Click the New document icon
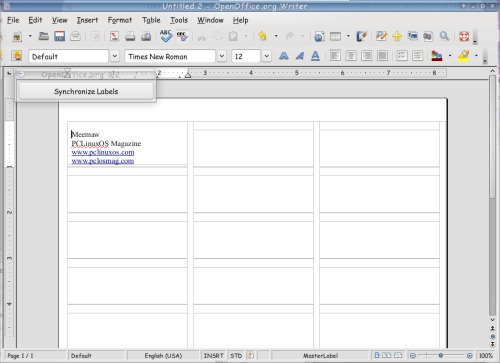Image resolution: width=500 pixels, height=363 pixels. tap(17, 36)
